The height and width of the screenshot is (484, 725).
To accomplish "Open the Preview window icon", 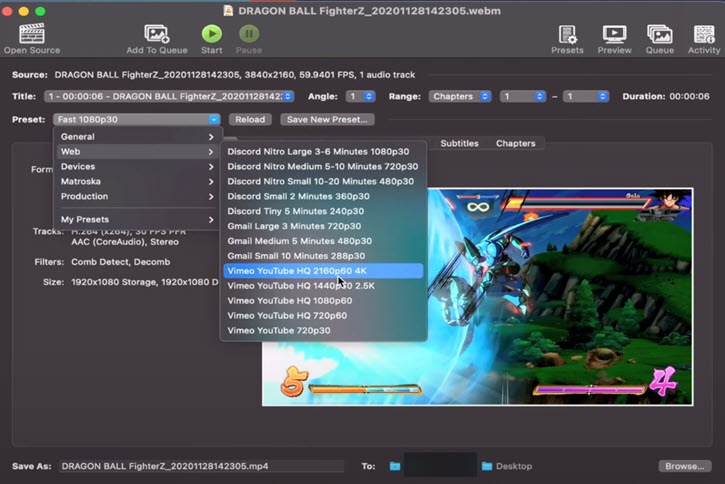I will coord(614,34).
